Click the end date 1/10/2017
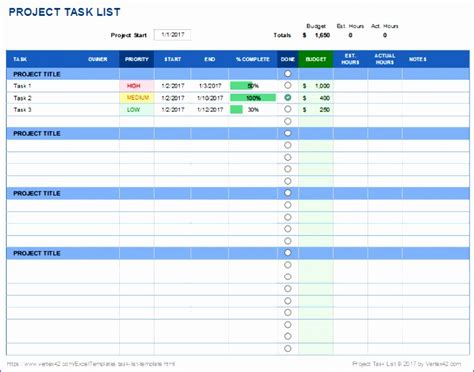 210,98
